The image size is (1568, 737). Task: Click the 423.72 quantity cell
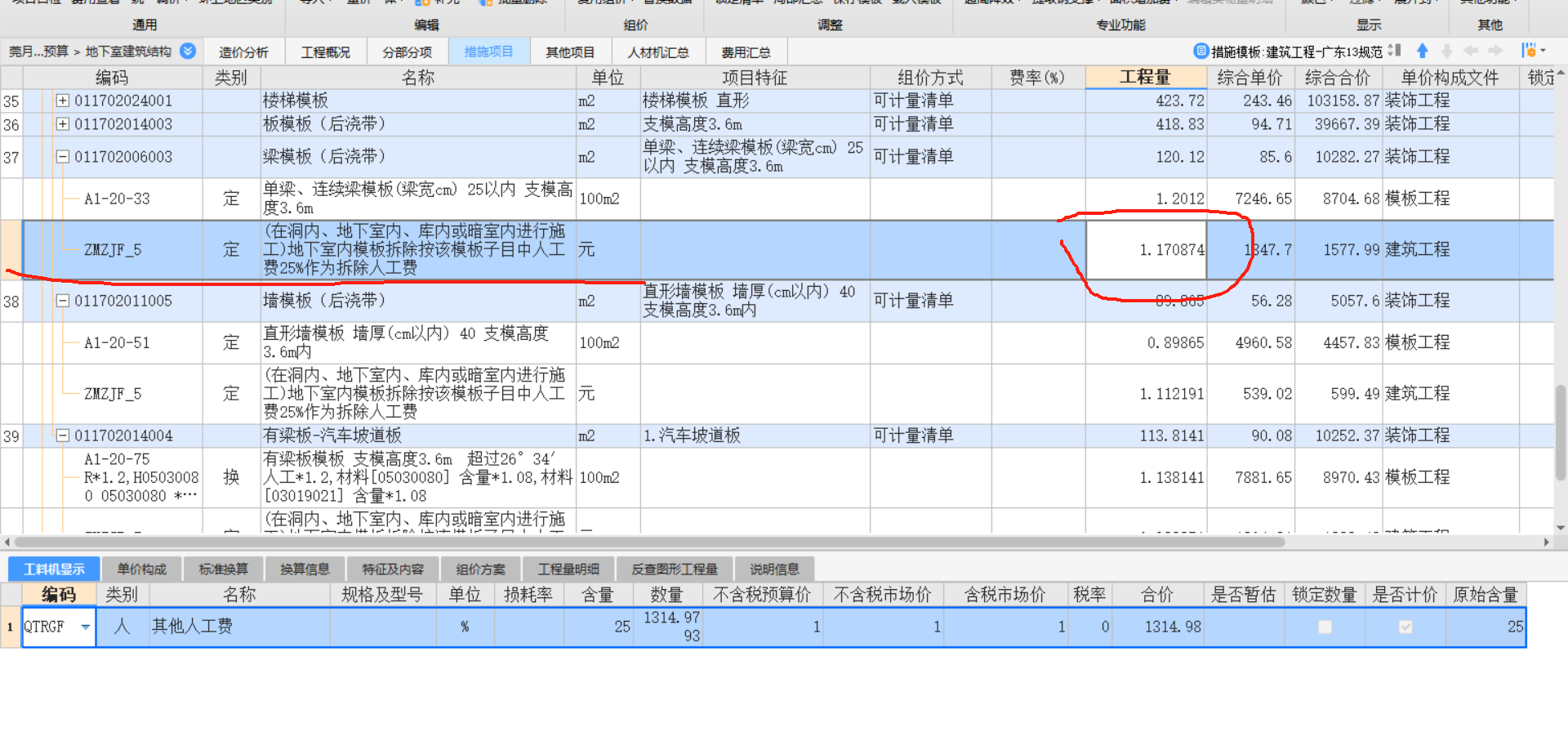click(x=1146, y=101)
